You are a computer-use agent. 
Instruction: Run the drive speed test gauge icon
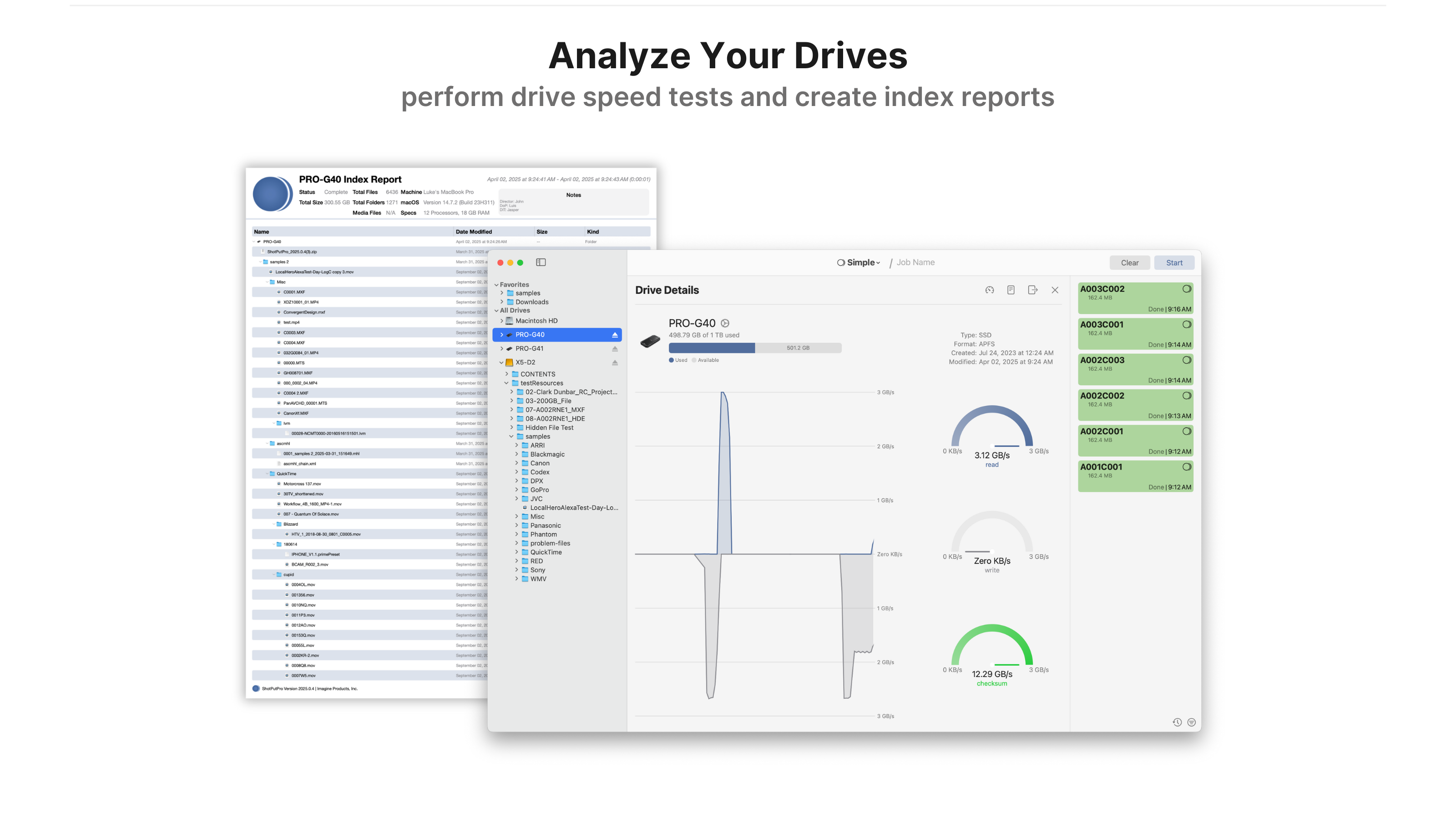point(989,290)
